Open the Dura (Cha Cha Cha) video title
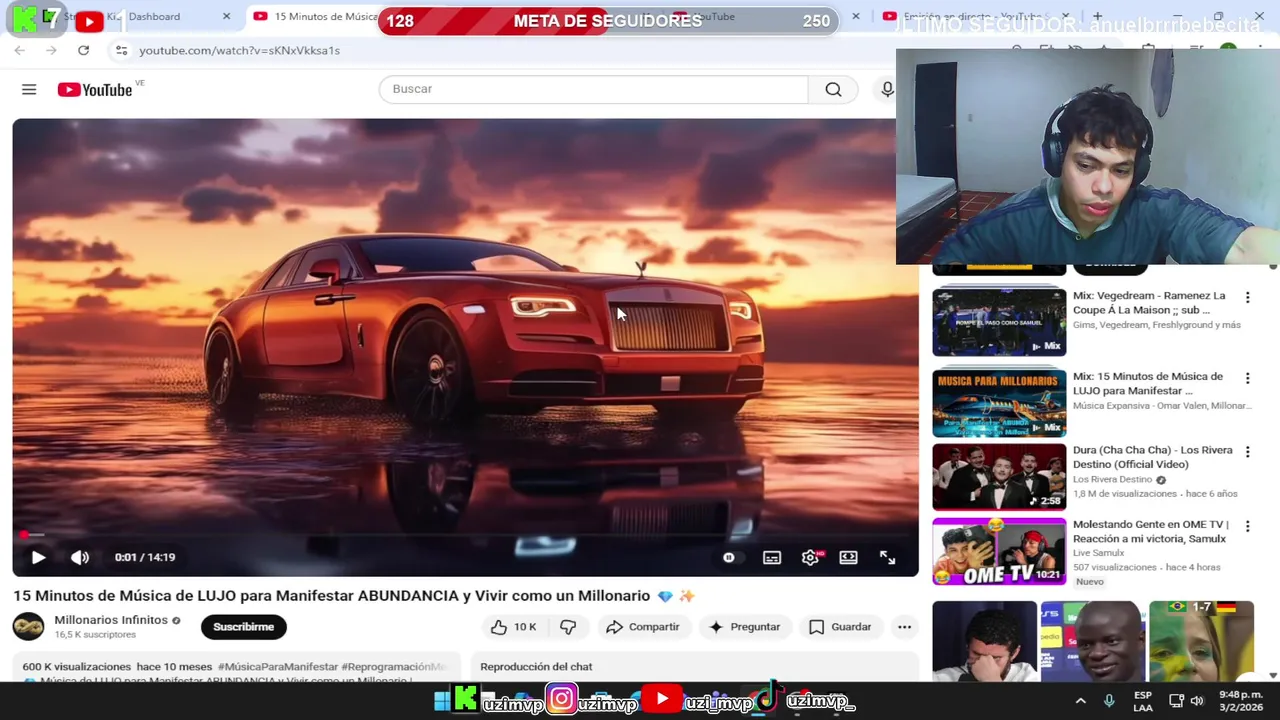The image size is (1280, 720). (x=1152, y=457)
